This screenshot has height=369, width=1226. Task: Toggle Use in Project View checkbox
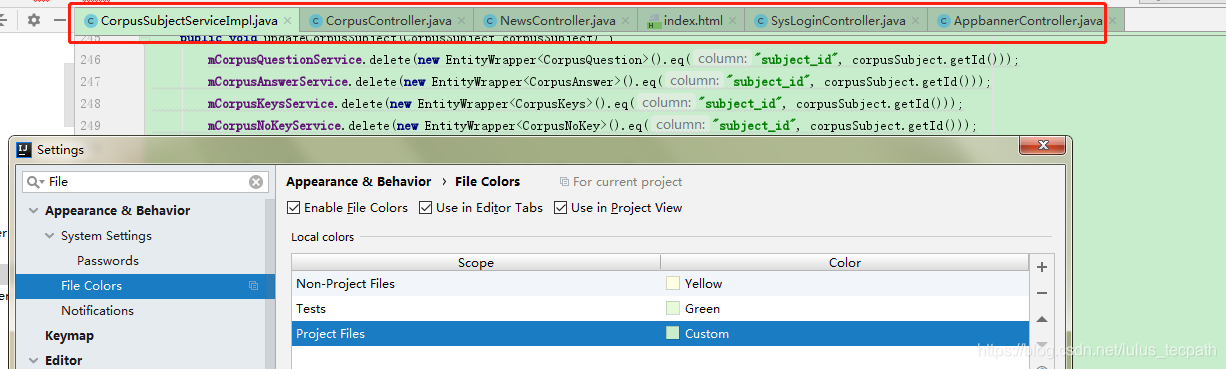(x=560, y=208)
